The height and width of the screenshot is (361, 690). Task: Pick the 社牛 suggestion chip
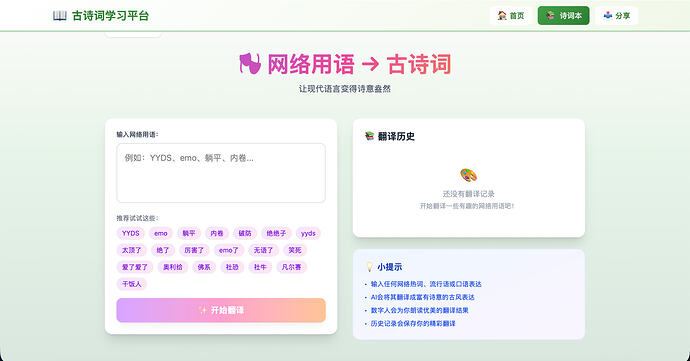pyautogui.click(x=260, y=267)
